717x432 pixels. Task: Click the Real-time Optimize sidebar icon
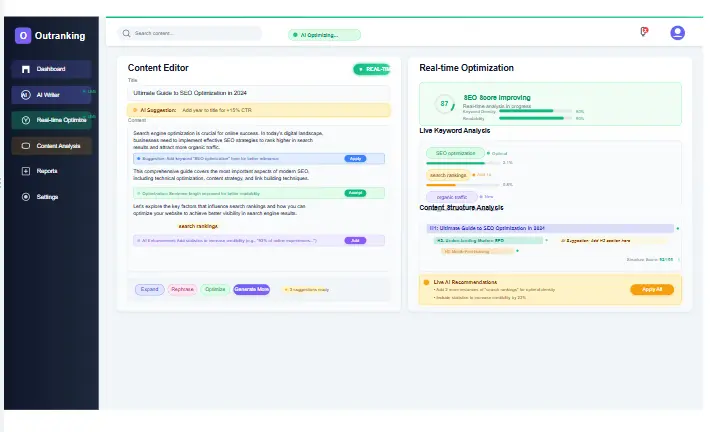pyautogui.click(x=26, y=120)
